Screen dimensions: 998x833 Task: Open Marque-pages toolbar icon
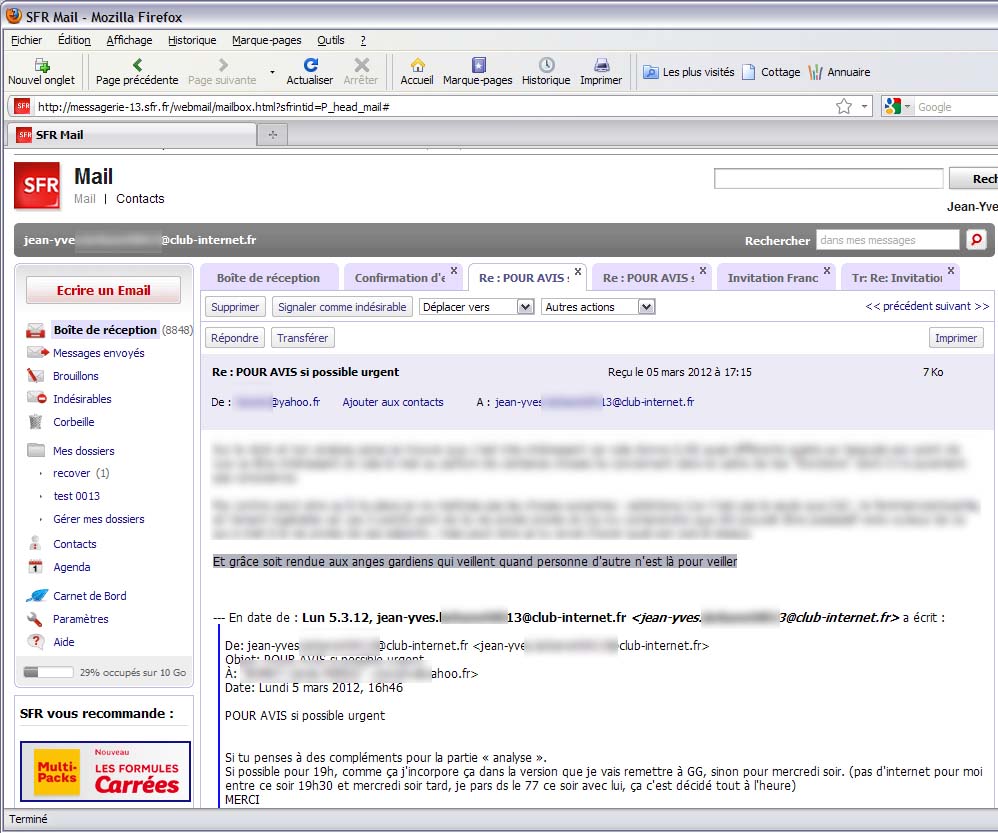478,65
